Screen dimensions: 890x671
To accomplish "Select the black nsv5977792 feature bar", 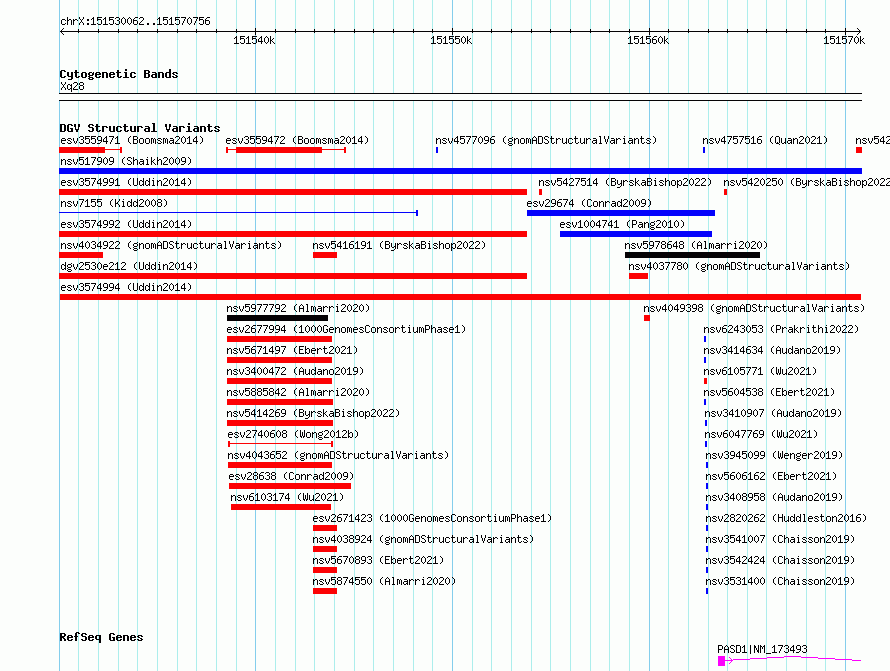I will pyautogui.click(x=277, y=318).
